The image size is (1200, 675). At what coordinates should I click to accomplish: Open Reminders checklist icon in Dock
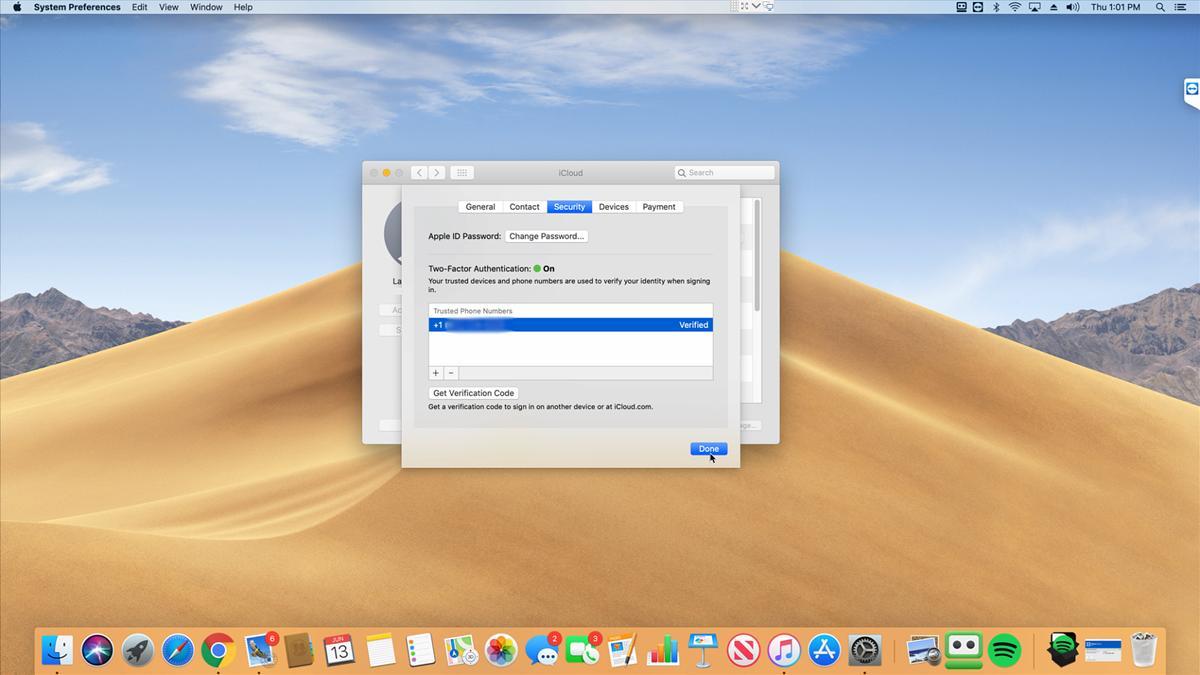pyautogui.click(x=420, y=650)
